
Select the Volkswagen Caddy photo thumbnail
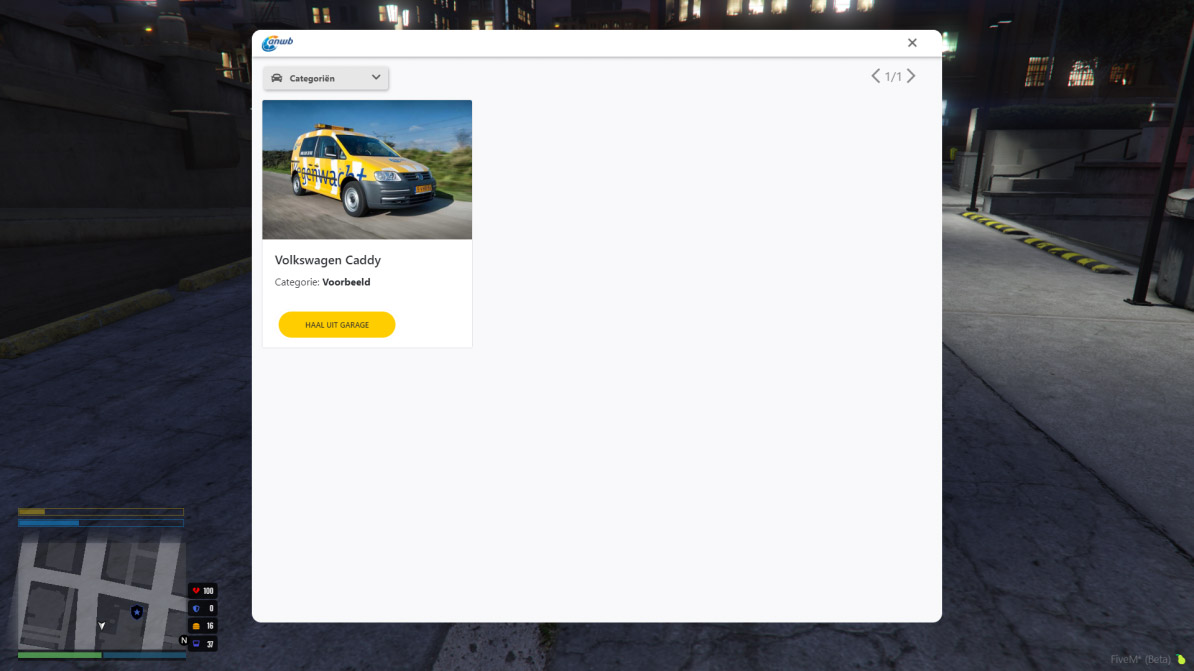pyautogui.click(x=367, y=169)
